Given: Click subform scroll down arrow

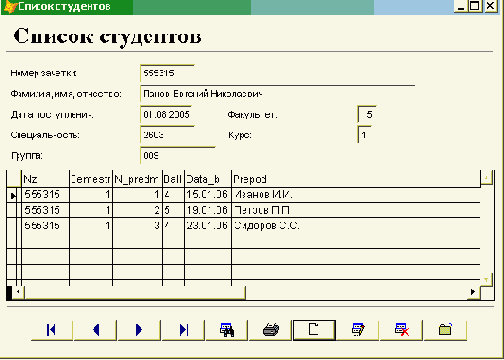Looking at the screenshot, I should click(x=487, y=279).
